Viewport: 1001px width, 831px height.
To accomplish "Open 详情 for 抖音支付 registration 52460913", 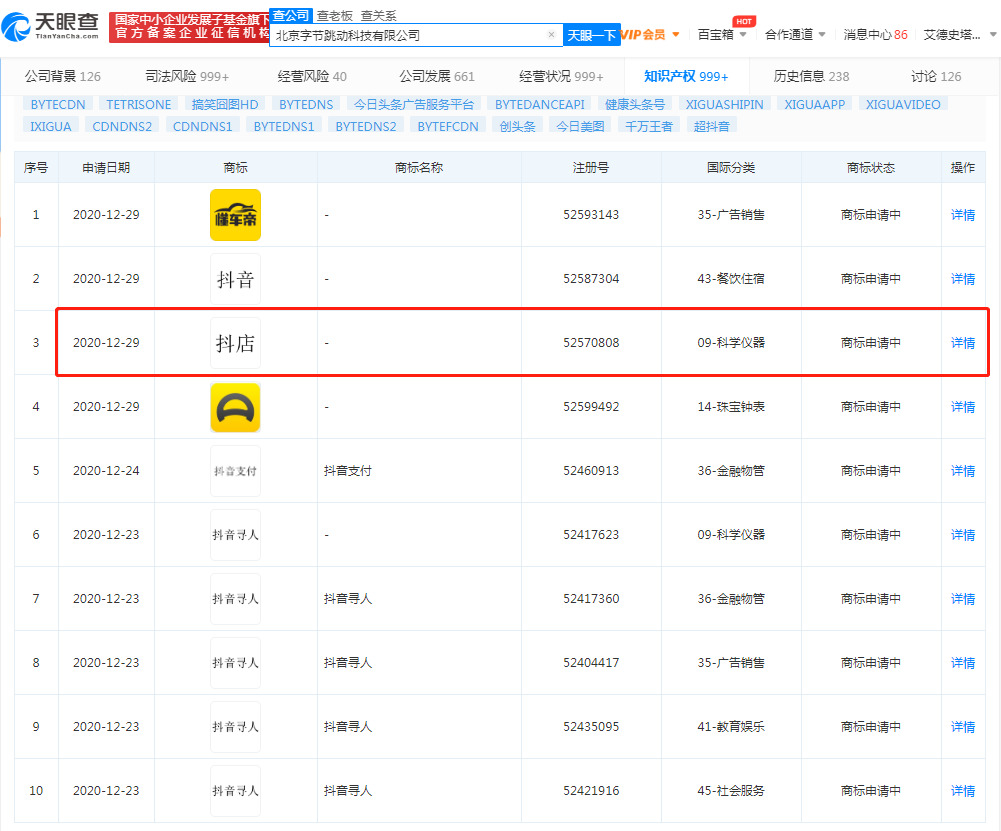I will pyautogui.click(x=963, y=471).
